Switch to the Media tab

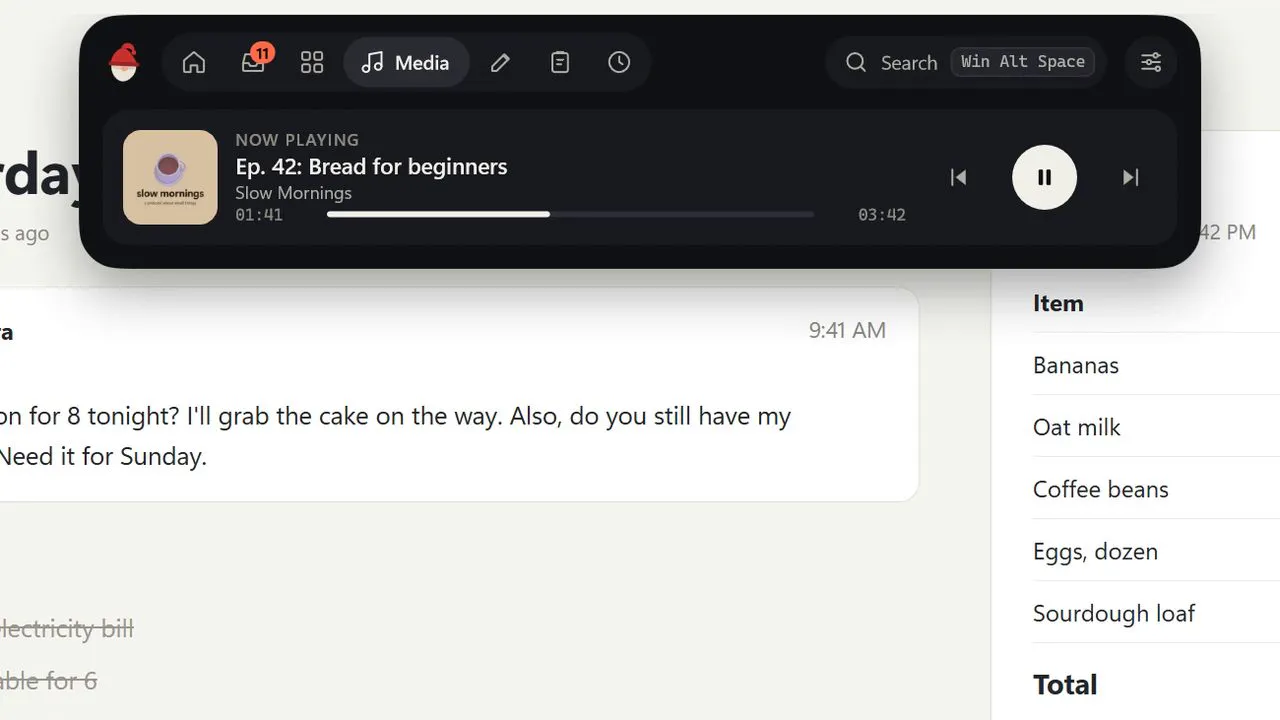pyautogui.click(x=406, y=63)
